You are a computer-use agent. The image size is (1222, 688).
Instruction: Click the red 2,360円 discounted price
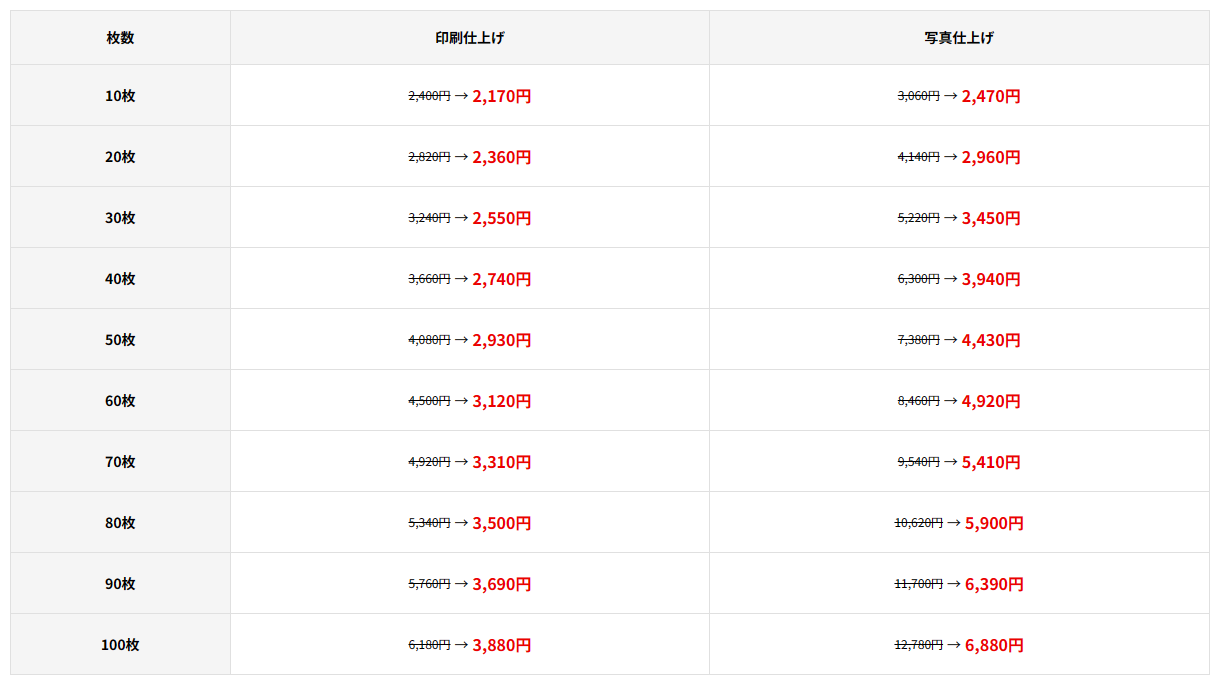point(502,158)
